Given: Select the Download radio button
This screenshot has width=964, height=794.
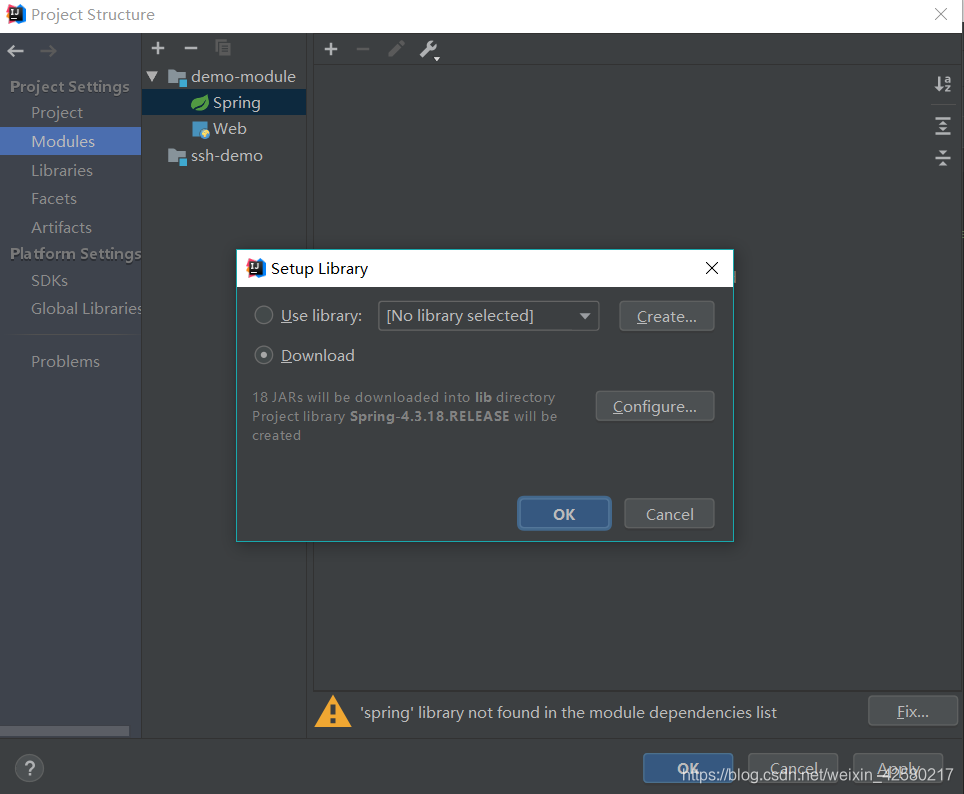Looking at the screenshot, I should coord(264,355).
